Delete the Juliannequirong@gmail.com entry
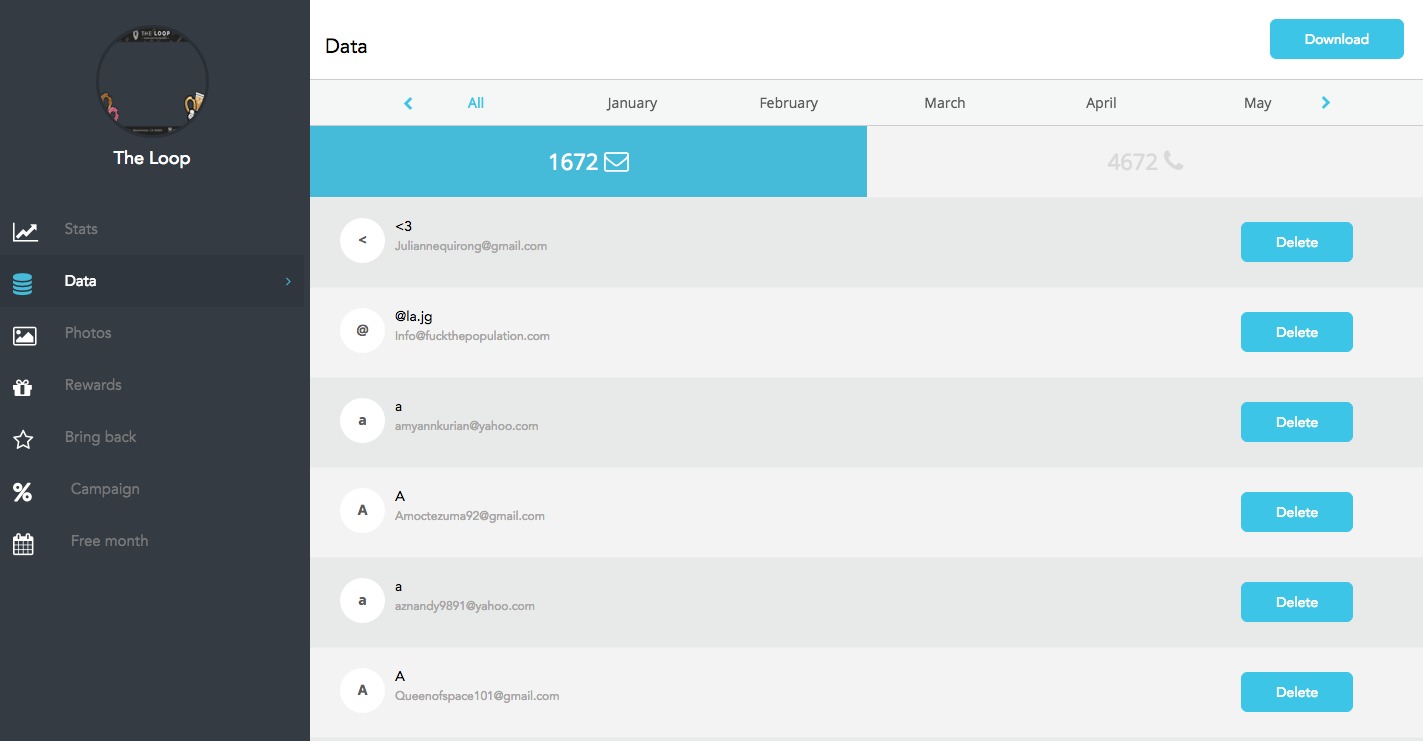 1296,242
